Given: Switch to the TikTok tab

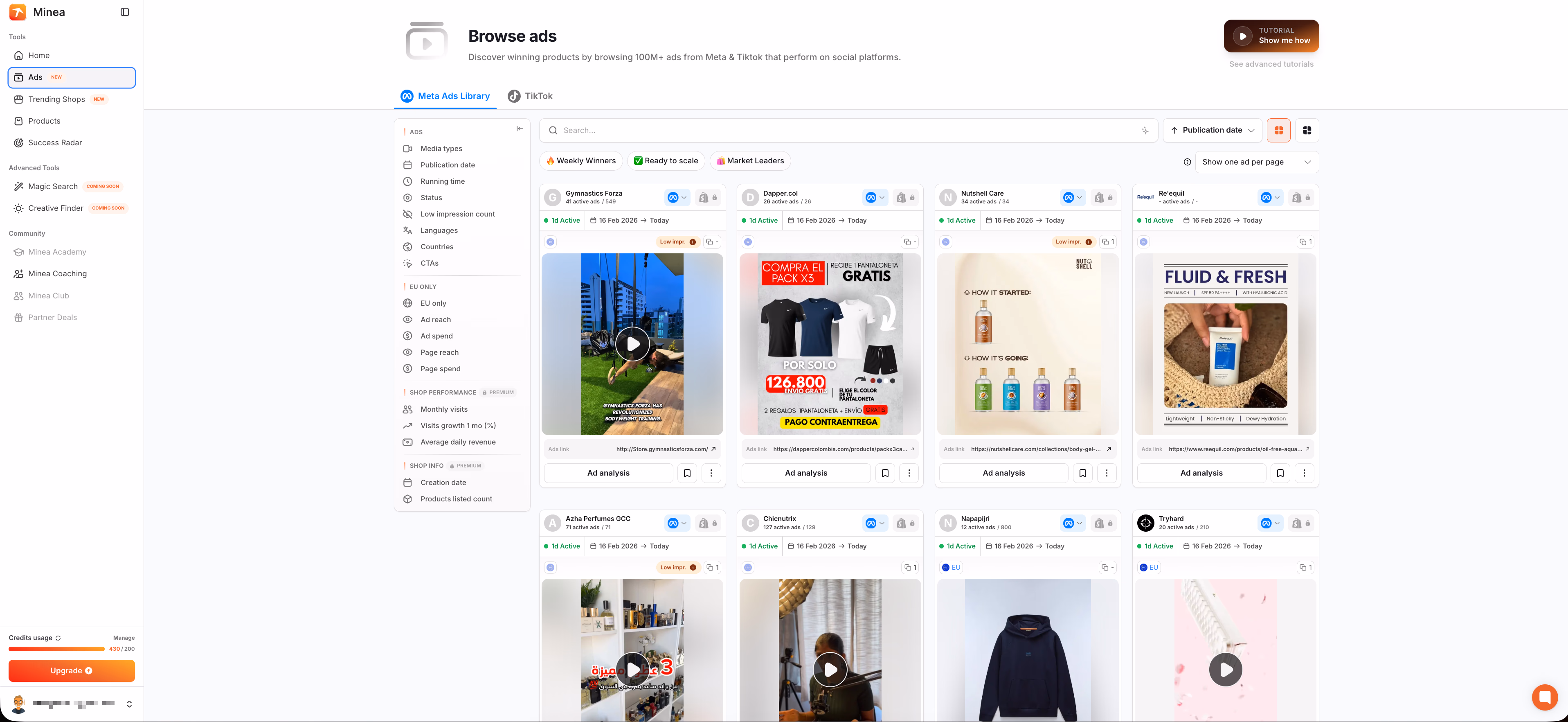Looking at the screenshot, I should pyautogui.click(x=530, y=96).
